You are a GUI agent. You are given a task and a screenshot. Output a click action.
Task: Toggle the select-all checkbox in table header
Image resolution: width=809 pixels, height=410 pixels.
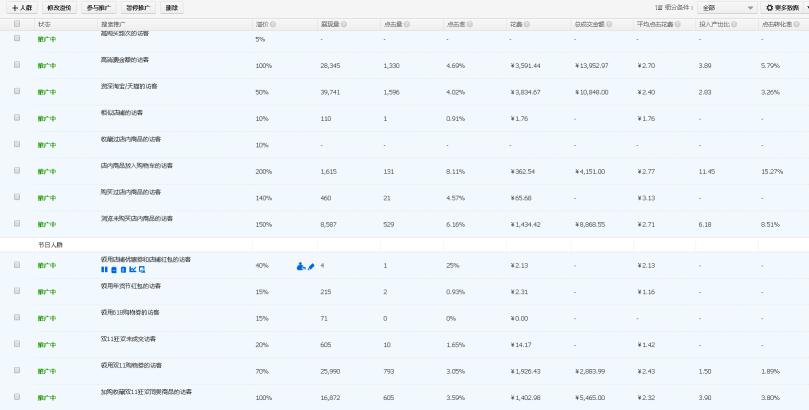click(x=17, y=23)
